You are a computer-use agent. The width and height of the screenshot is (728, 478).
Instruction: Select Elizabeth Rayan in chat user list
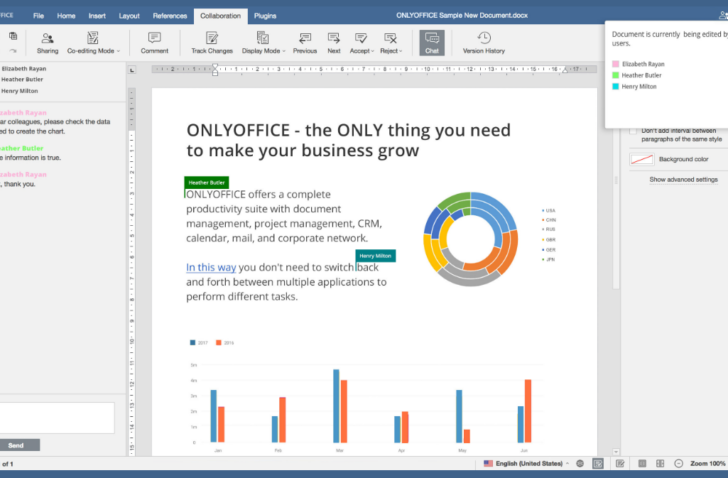pos(24,69)
